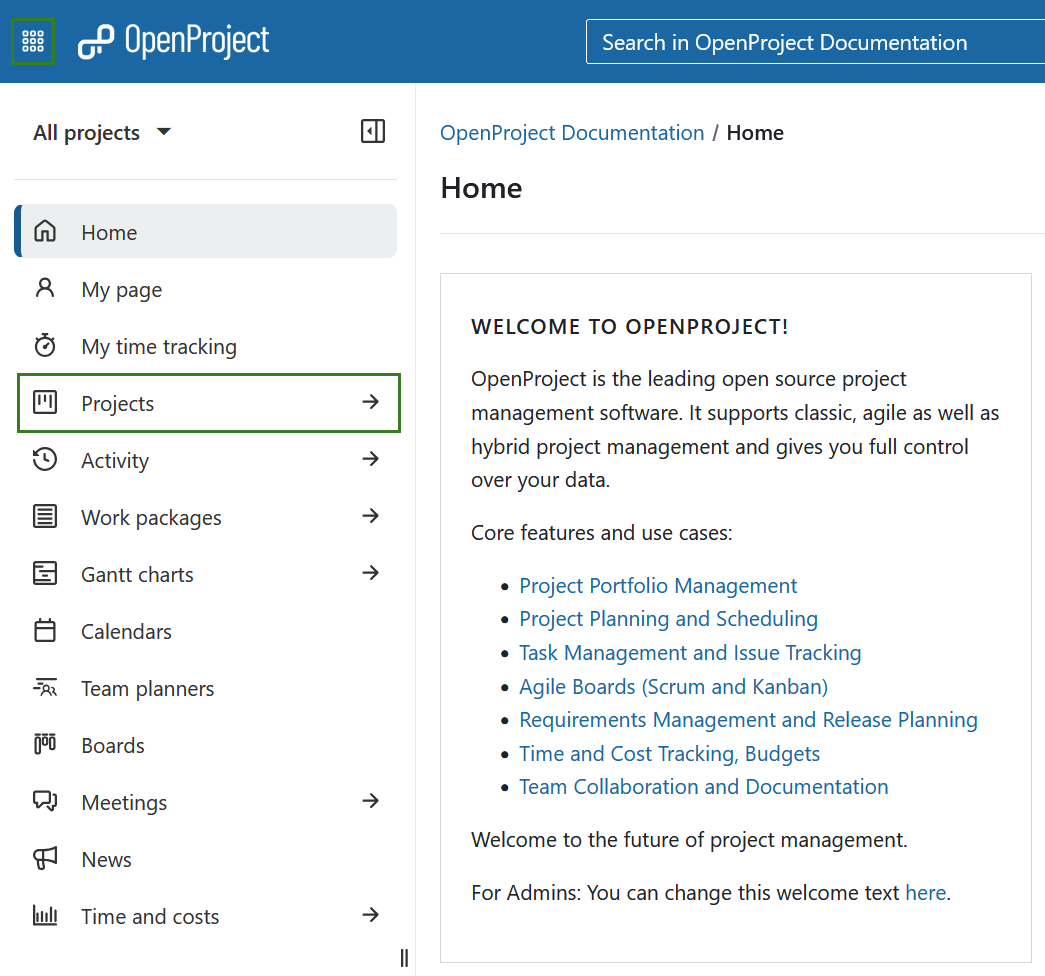The image size is (1045, 976).
Task: Click the OpenProject logo
Action: point(172,41)
